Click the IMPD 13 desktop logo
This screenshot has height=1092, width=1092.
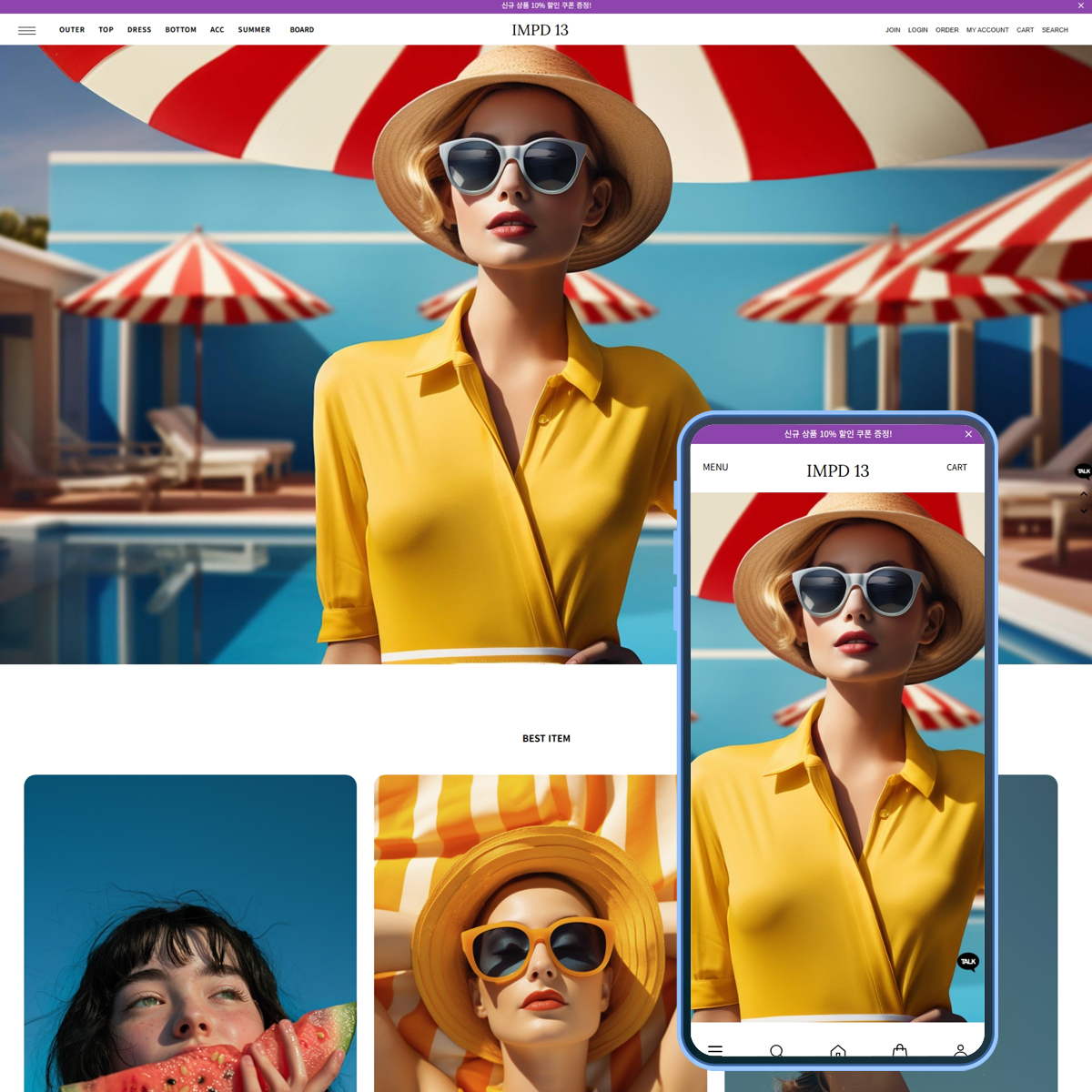[540, 30]
